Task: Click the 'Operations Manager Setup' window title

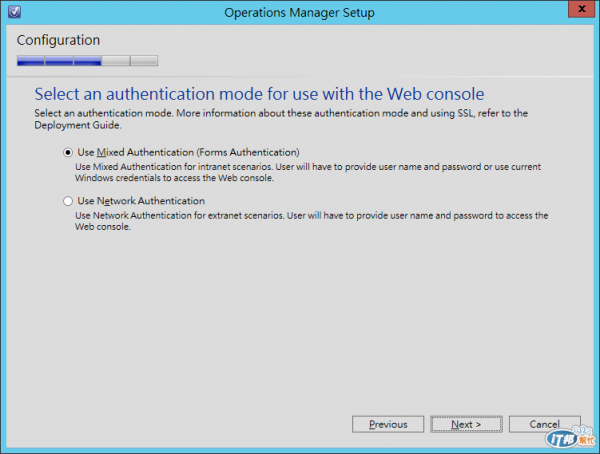Action: click(x=299, y=13)
